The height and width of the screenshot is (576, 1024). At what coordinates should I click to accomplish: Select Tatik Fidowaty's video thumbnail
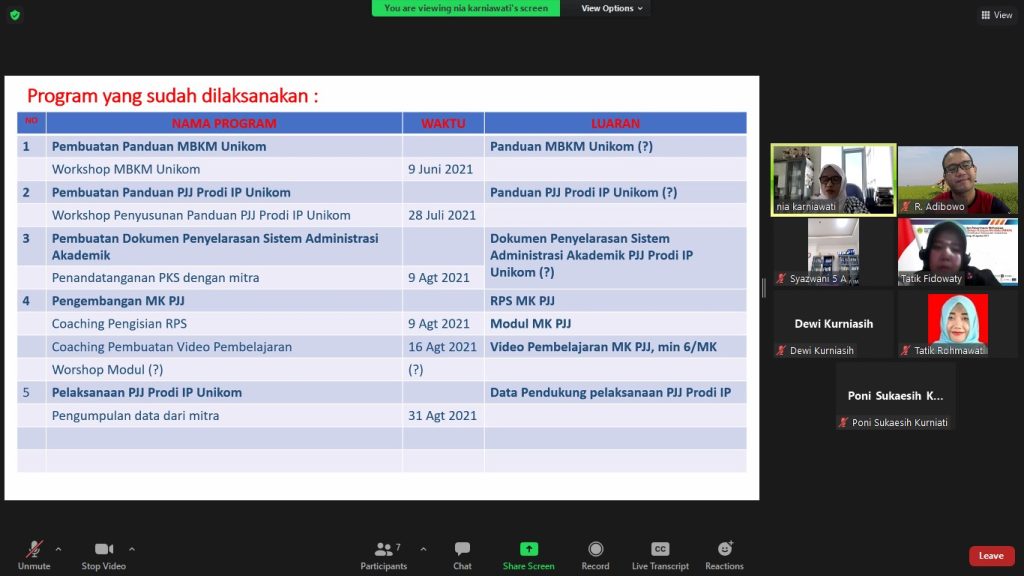click(957, 251)
